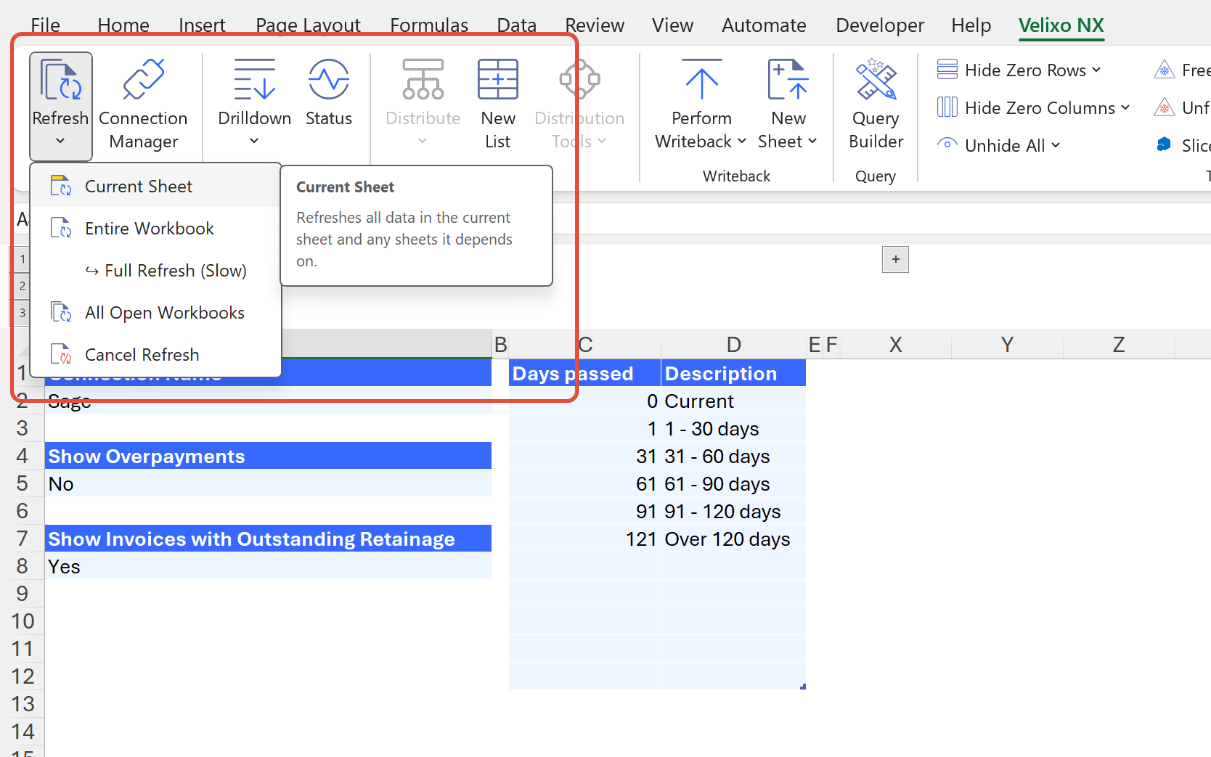Screen dimensions: 1211x757
Task: Select row 13 header
Action: pyautogui.click(x=22, y=703)
